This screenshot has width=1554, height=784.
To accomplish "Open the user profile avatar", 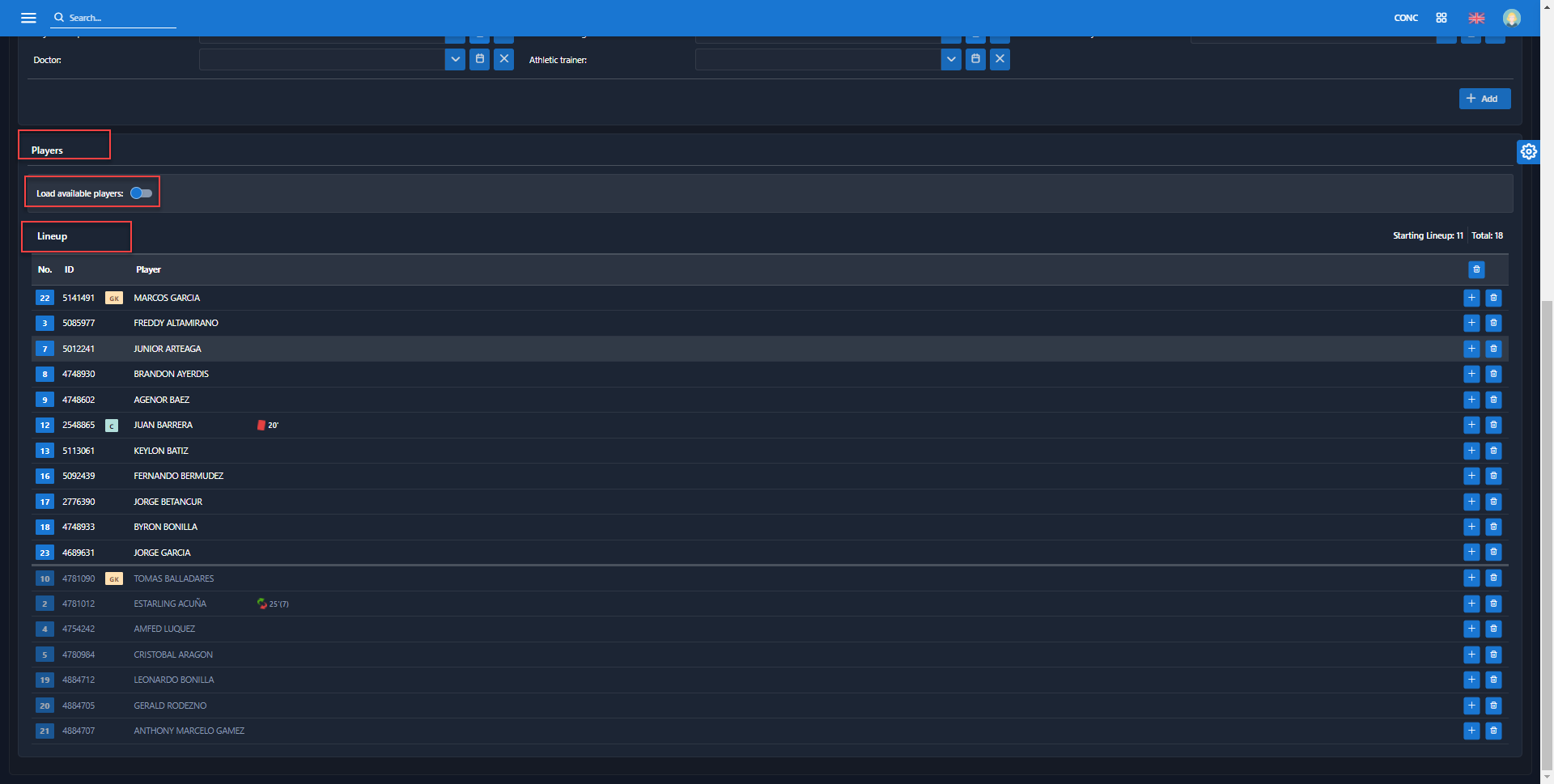I will point(1511,18).
